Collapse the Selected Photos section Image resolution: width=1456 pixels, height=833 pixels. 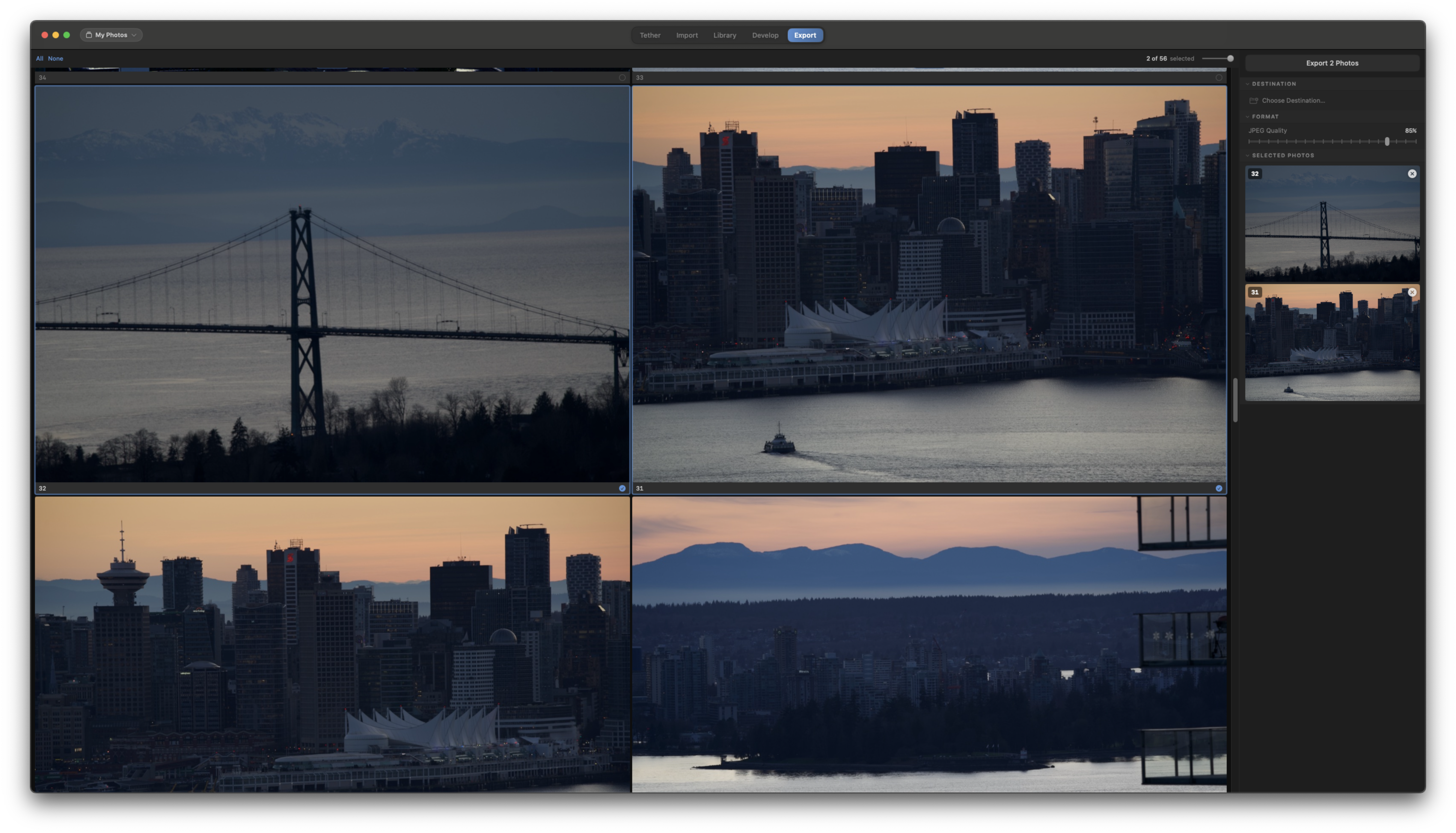[x=1248, y=156]
